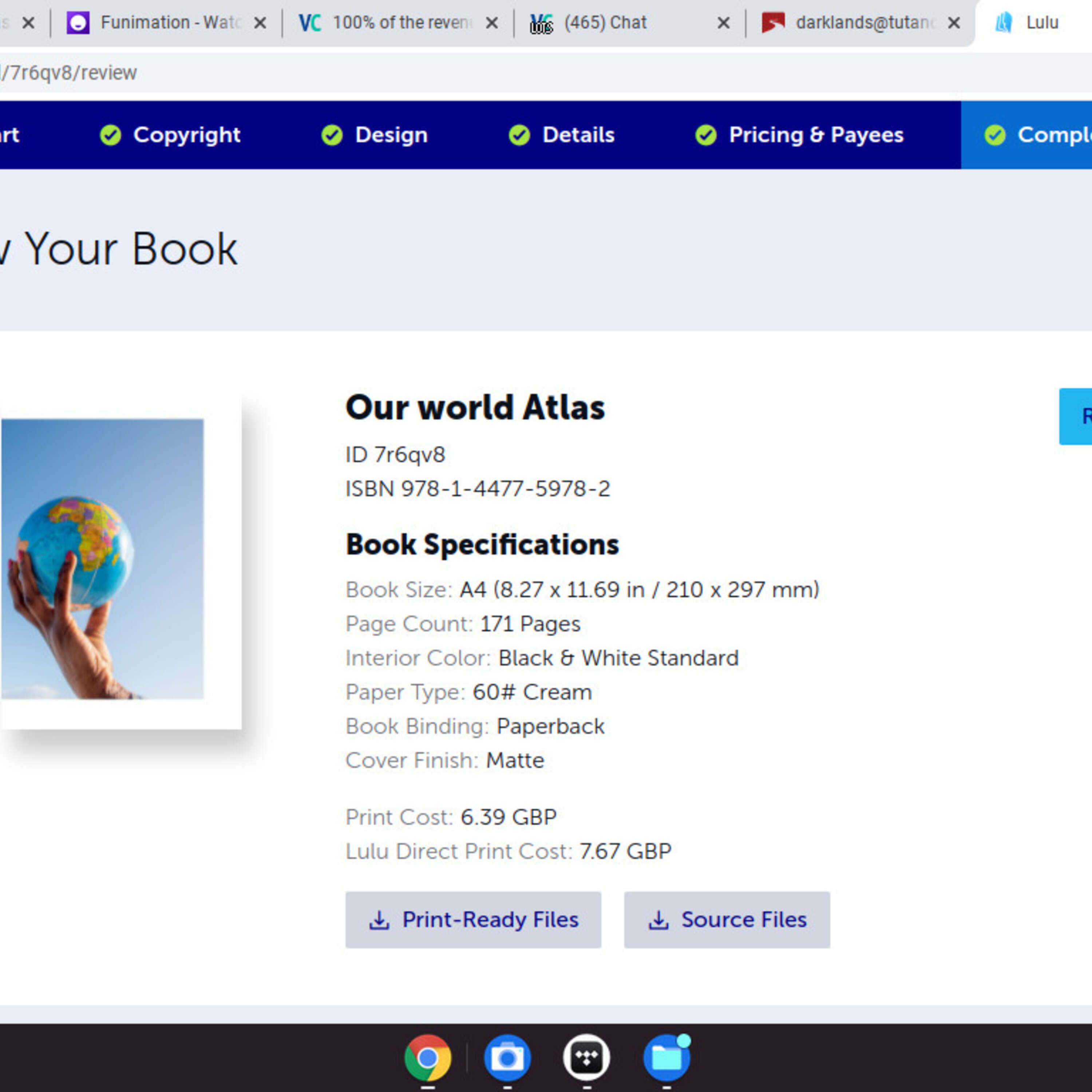Viewport: 1092px width, 1092px height.
Task: Click the 6.39 GBP print cost
Action: pos(509,817)
